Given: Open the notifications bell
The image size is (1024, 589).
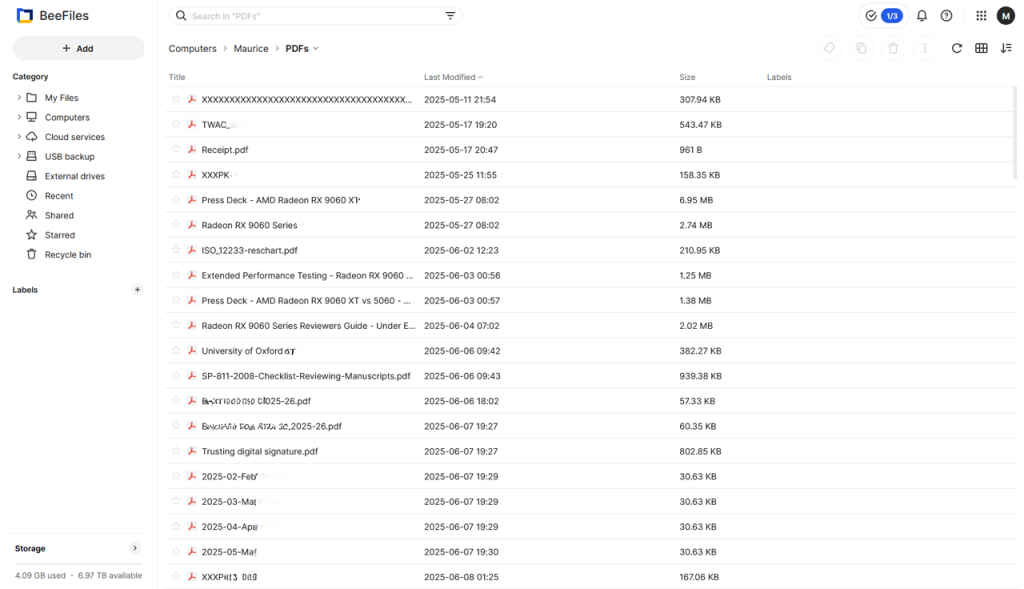Looking at the screenshot, I should (x=919, y=15).
